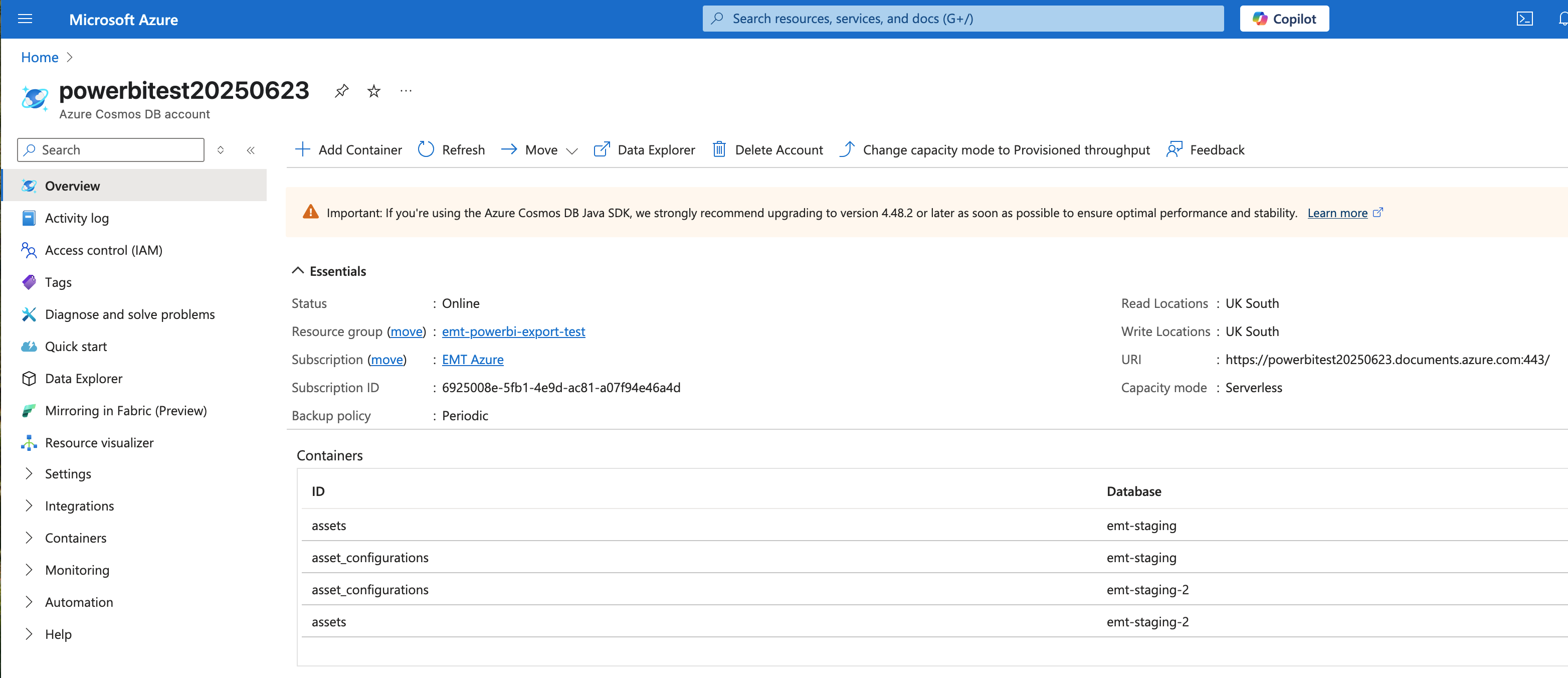Screen dimensions: 1568x678
Task: Click the Activity log sidebar icon
Action: (x=29, y=218)
